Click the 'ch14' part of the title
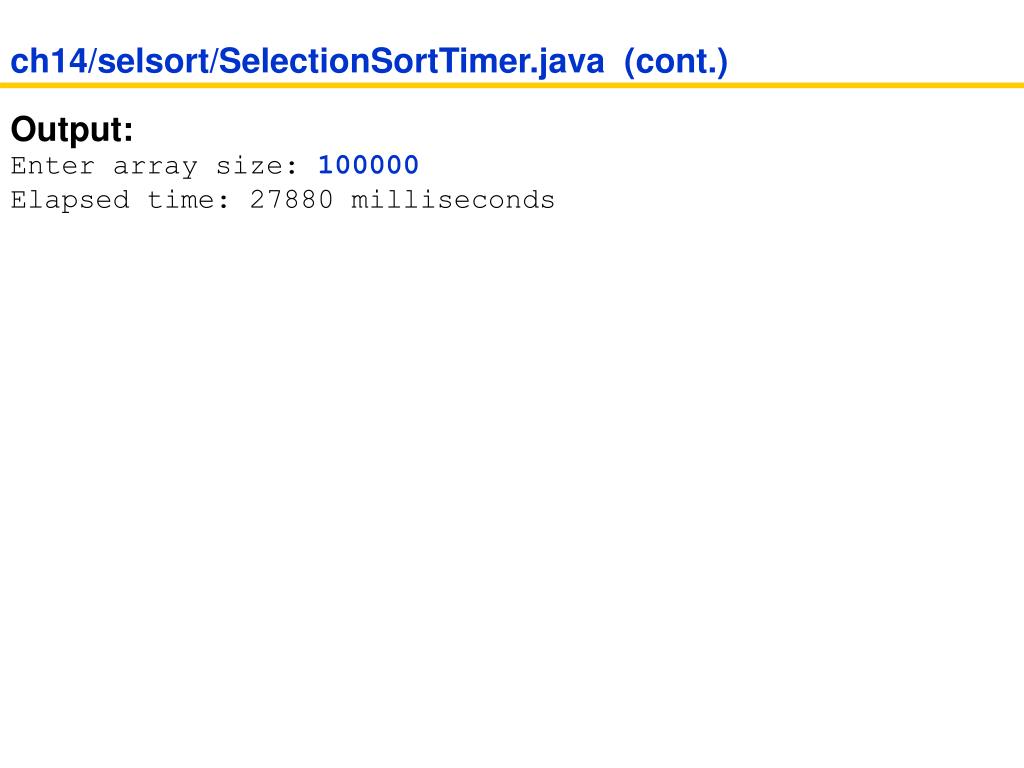This screenshot has width=1024, height=768. click(x=49, y=61)
